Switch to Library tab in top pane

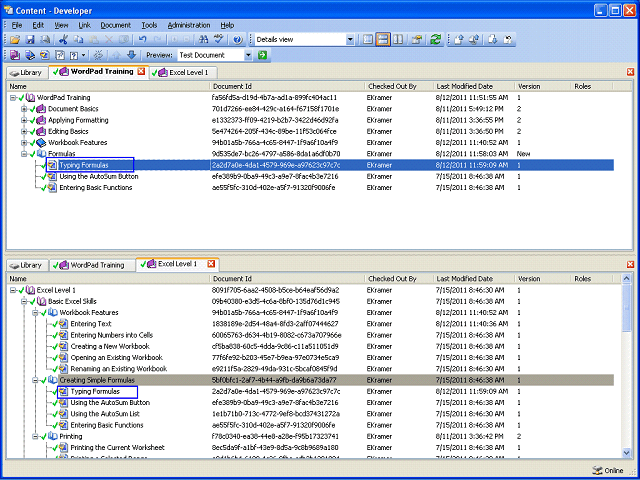tap(27, 73)
